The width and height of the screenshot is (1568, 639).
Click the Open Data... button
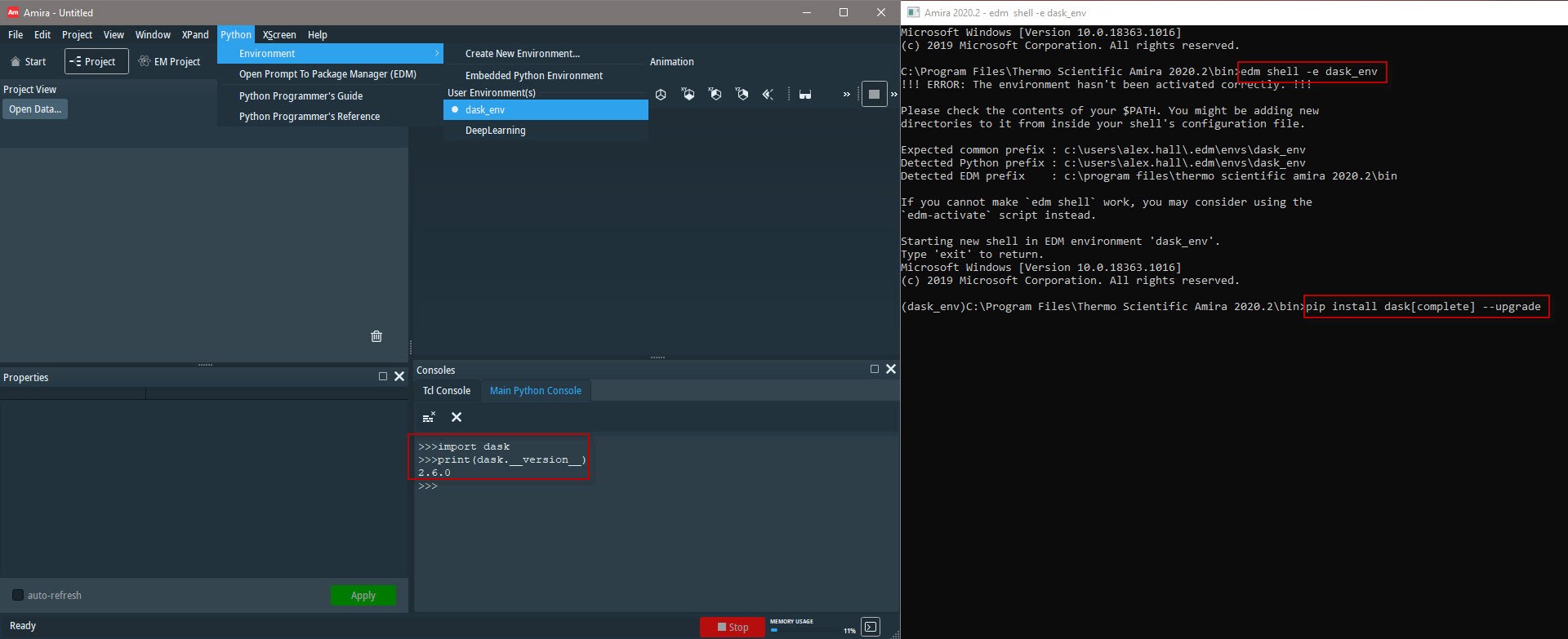click(35, 109)
